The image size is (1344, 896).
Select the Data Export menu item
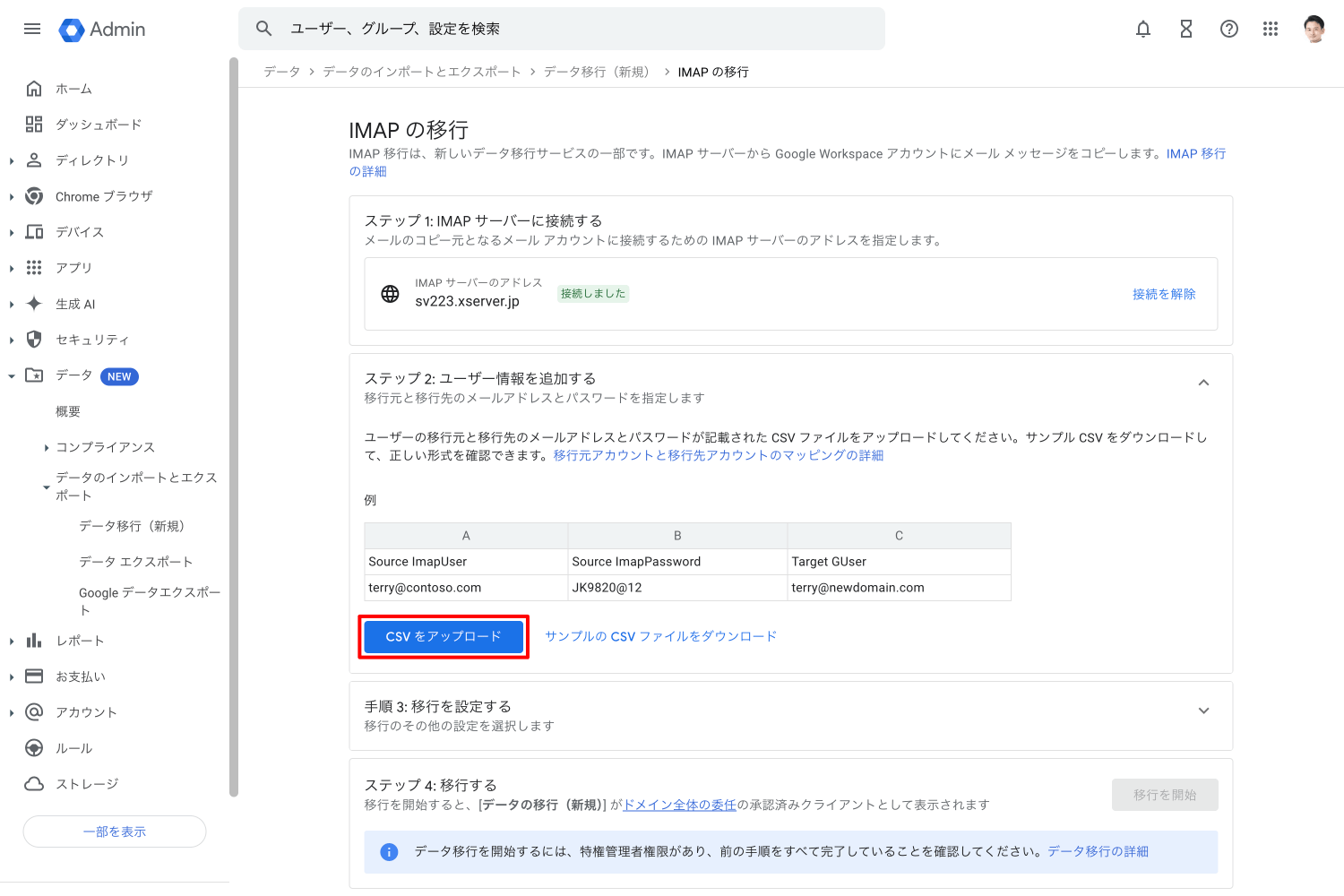point(135,562)
